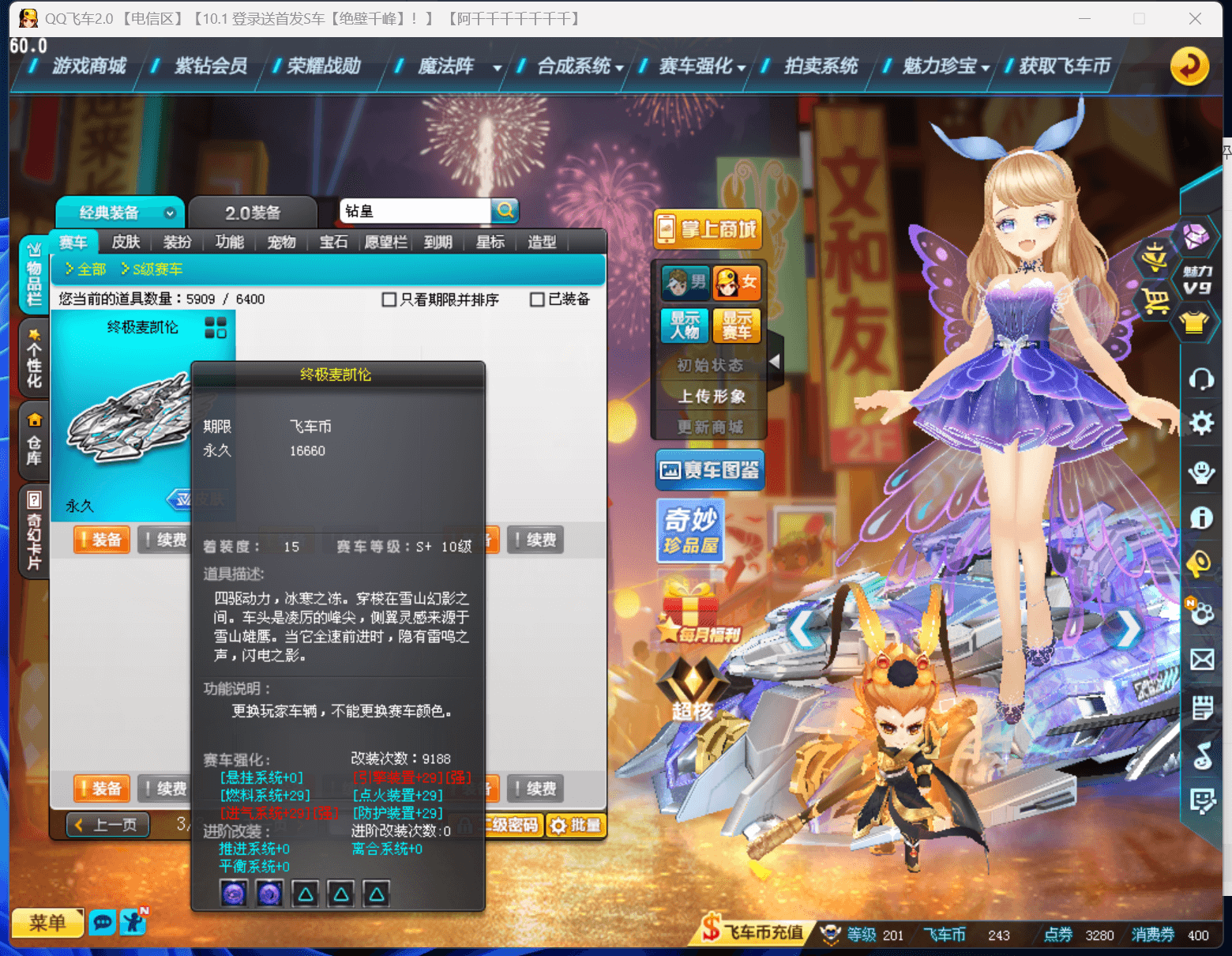
Task: Open 奇妙珍品屋 shop icon
Action: (690, 531)
